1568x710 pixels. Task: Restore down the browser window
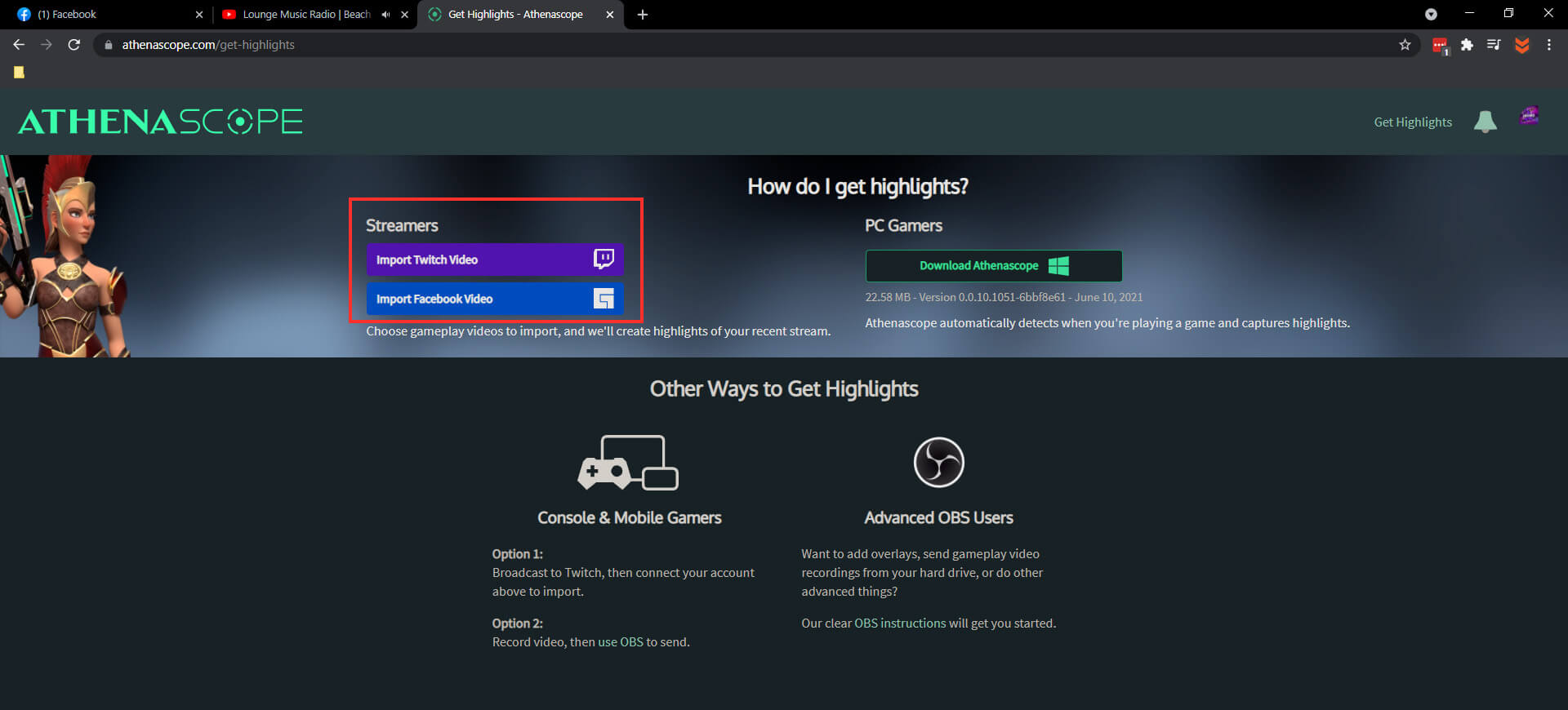[1508, 13]
